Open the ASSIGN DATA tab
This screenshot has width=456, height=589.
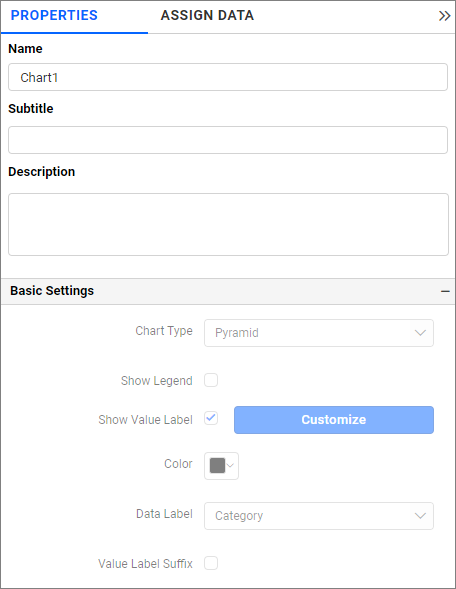coord(207,15)
